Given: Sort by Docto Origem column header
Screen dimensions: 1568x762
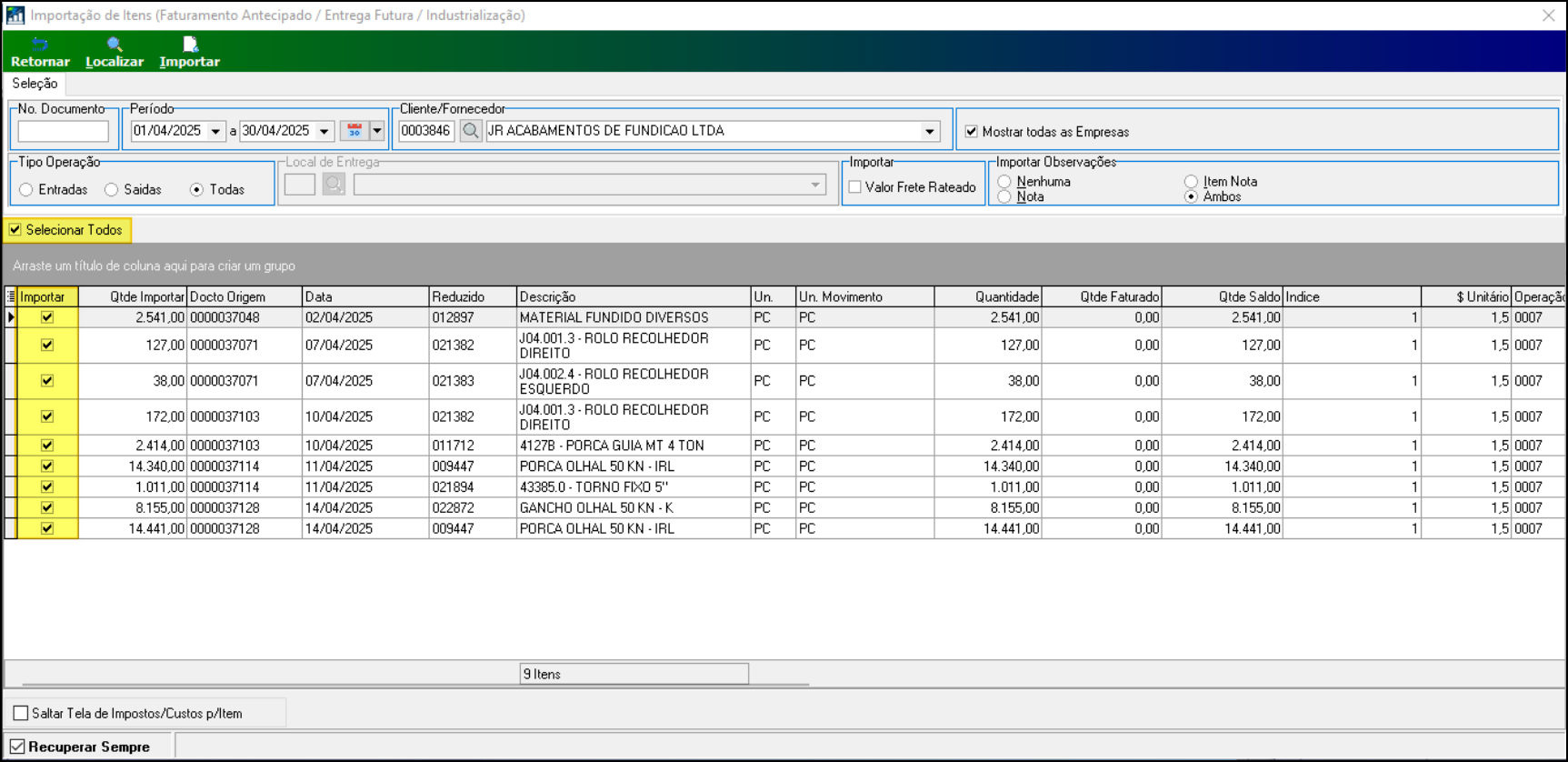Looking at the screenshot, I should (245, 296).
